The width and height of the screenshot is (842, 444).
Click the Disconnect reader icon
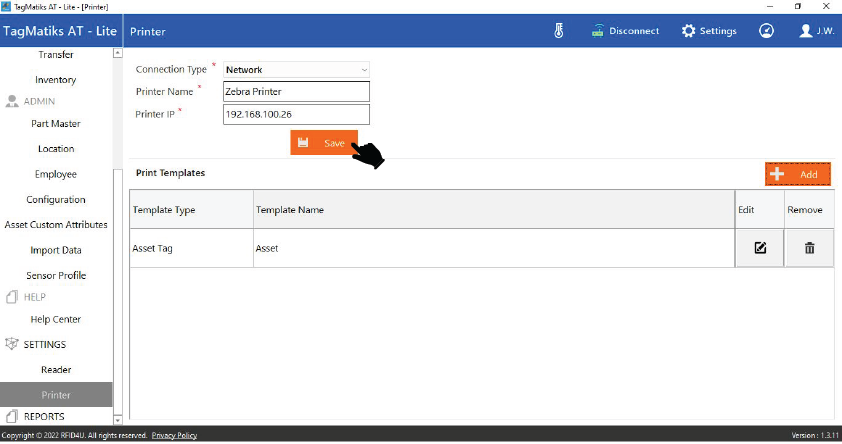pyautogui.click(x=599, y=31)
